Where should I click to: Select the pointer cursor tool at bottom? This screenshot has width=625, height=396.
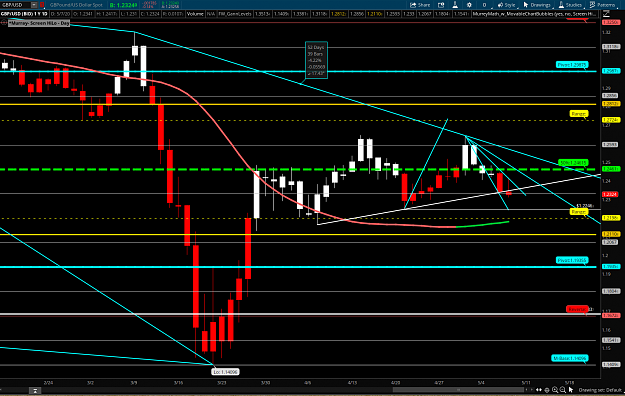[571, 390]
